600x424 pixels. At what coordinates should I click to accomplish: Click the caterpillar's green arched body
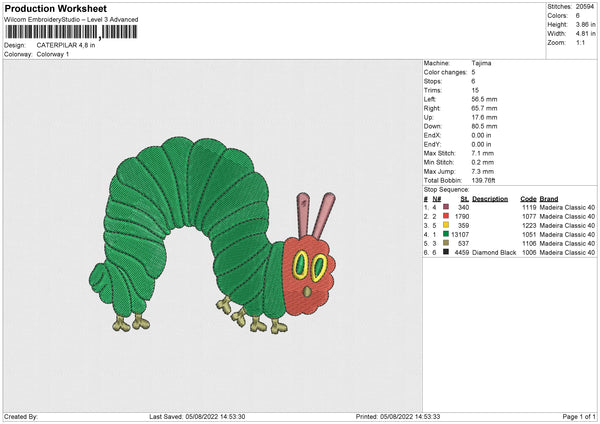(190, 190)
